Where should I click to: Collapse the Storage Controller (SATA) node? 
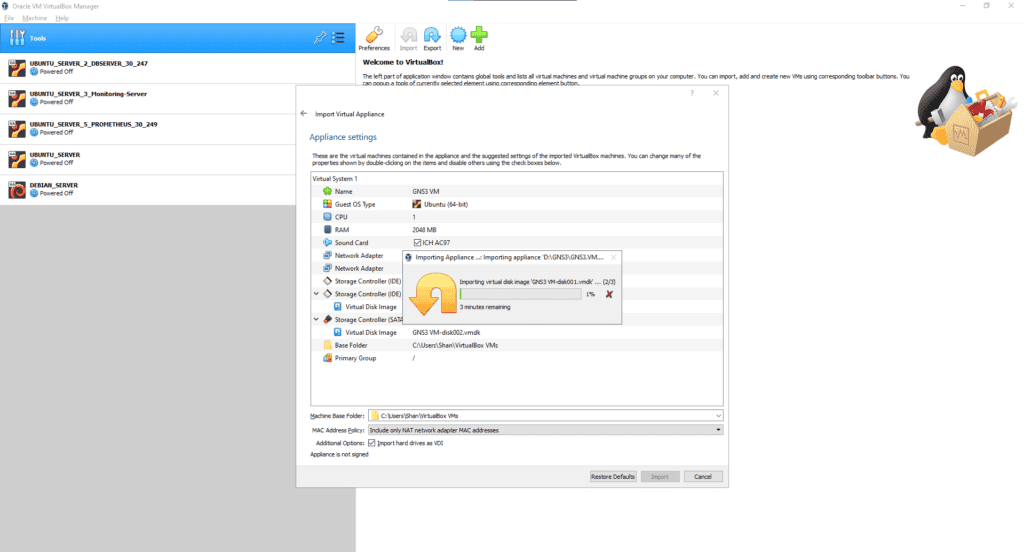[317, 319]
